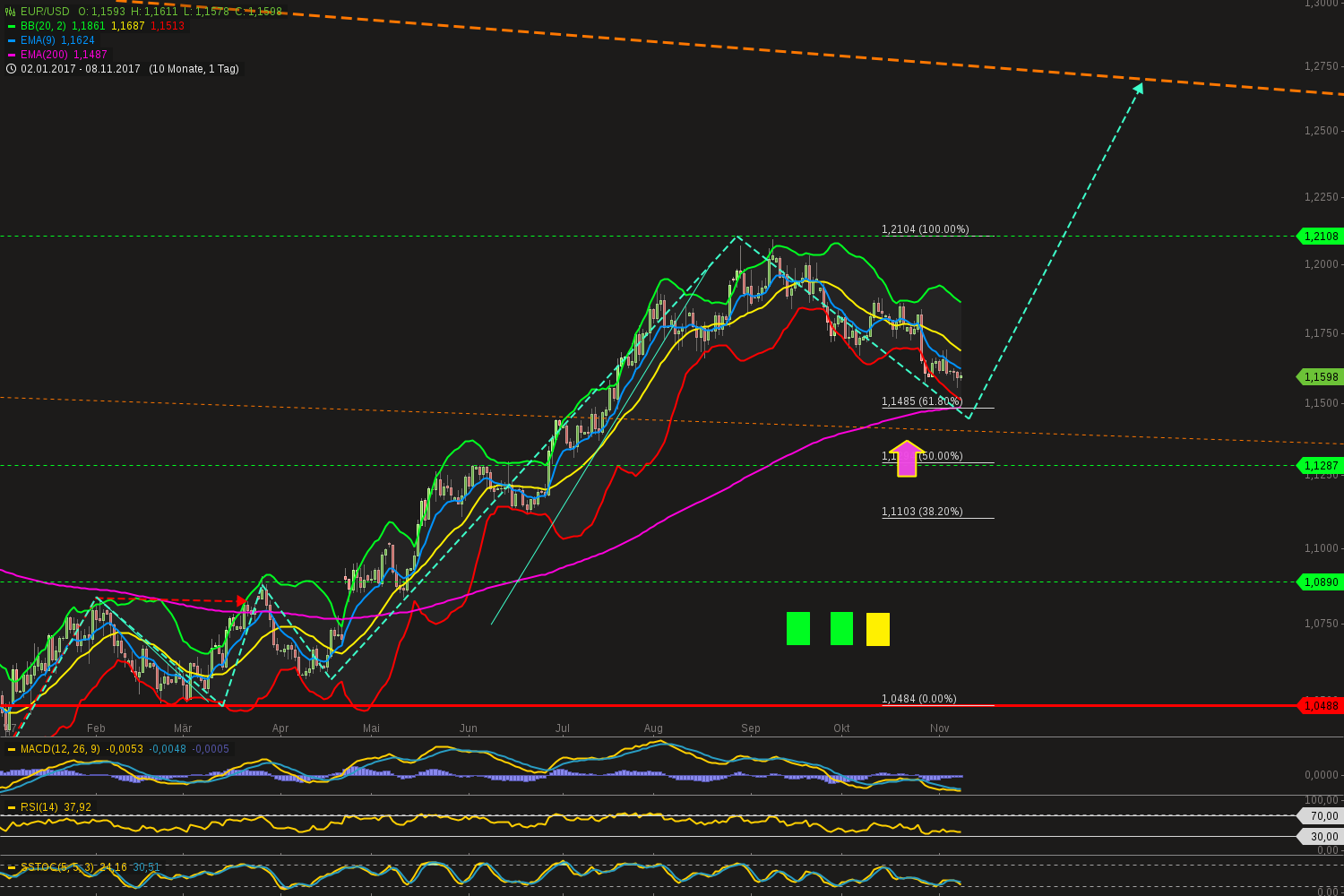Select the SSTOC(5, 5, 3) legend marker

(x=12, y=866)
